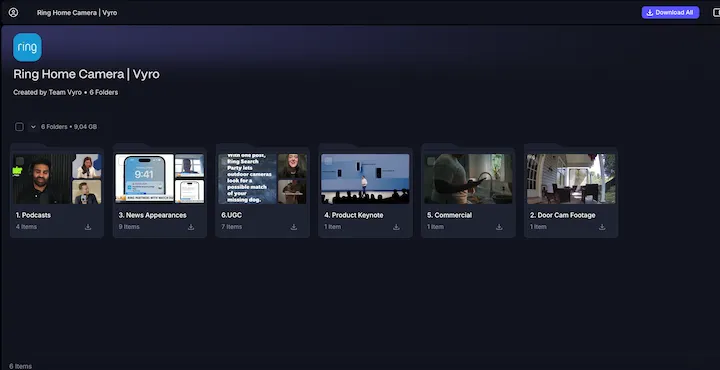Tick the checkbox on Podcasts thumbnail
Screen dimensions: 720x370
point(20,161)
